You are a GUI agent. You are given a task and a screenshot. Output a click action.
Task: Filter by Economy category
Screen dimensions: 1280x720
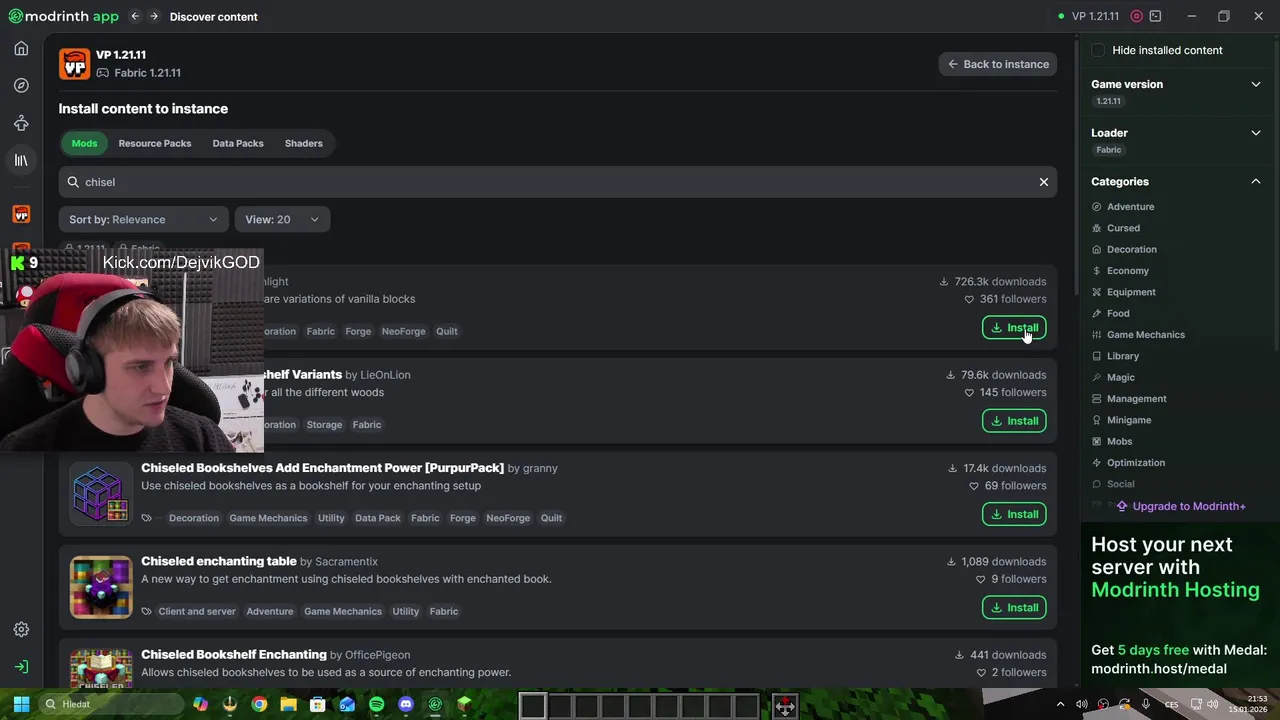click(x=1127, y=271)
